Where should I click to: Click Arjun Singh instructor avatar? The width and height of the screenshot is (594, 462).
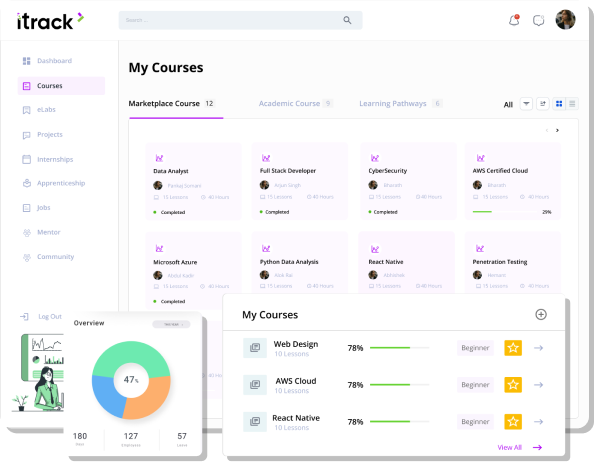pos(264,185)
